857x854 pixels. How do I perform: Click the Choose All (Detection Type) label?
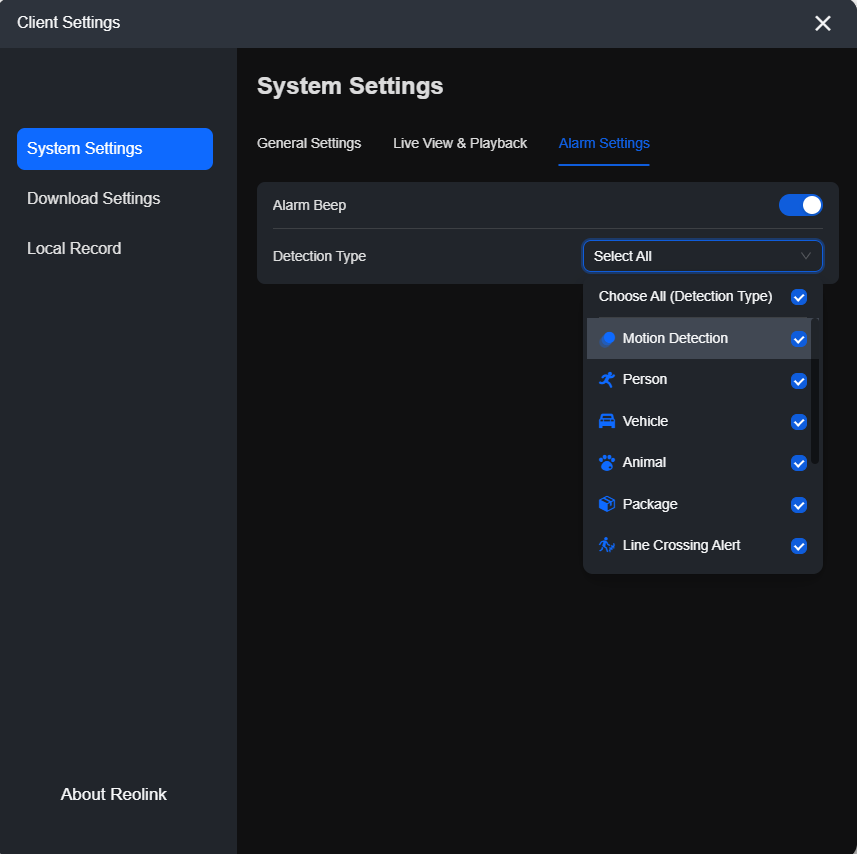point(685,297)
